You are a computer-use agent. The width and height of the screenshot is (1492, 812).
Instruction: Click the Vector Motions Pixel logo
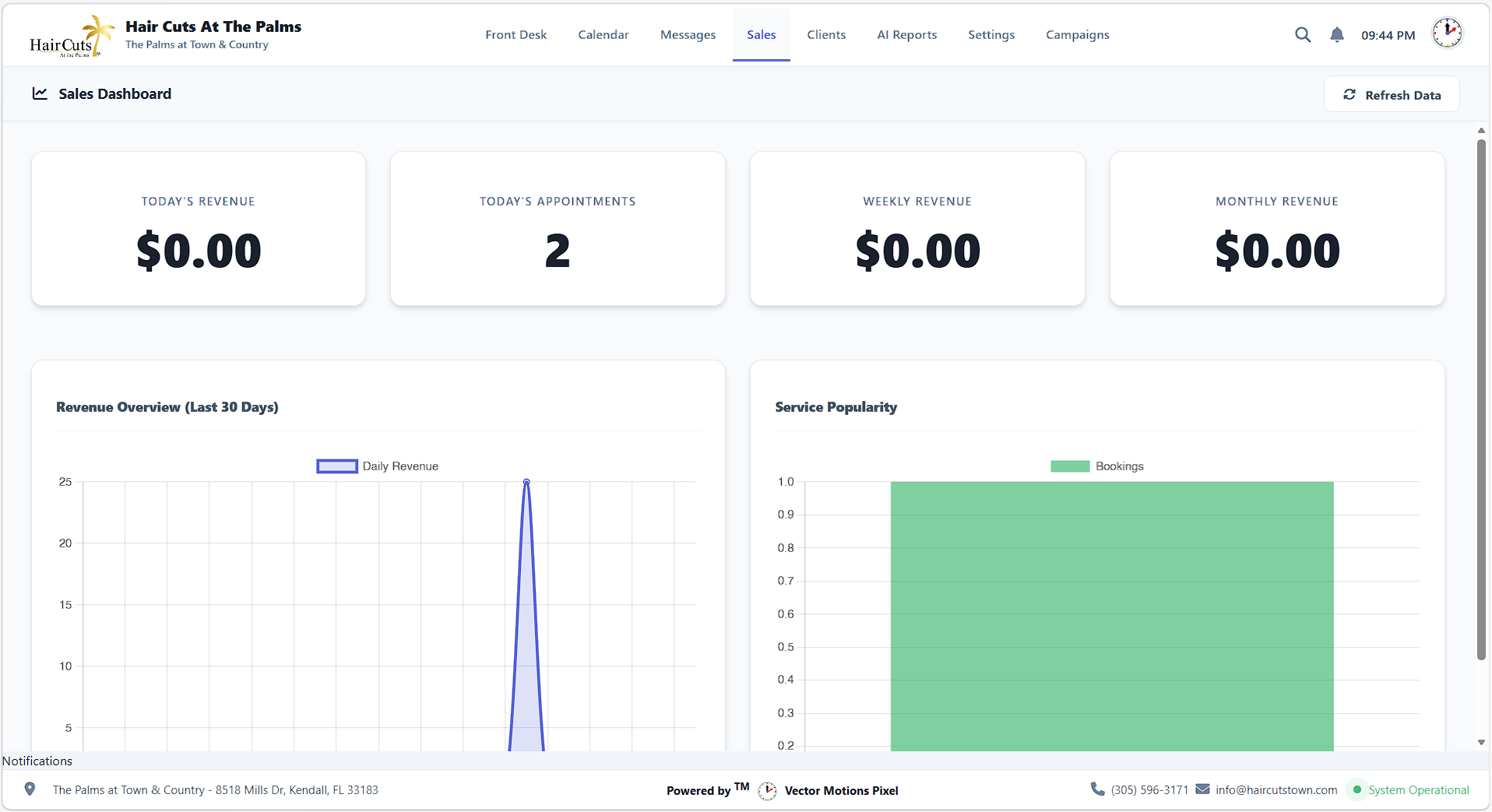tap(768, 790)
